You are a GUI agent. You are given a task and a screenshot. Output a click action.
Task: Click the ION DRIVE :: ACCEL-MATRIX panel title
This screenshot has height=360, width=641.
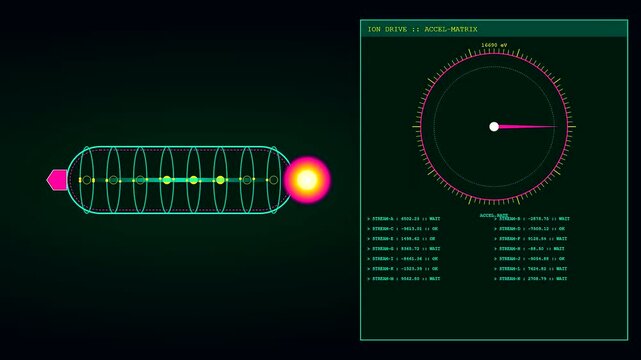tap(422, 29)
